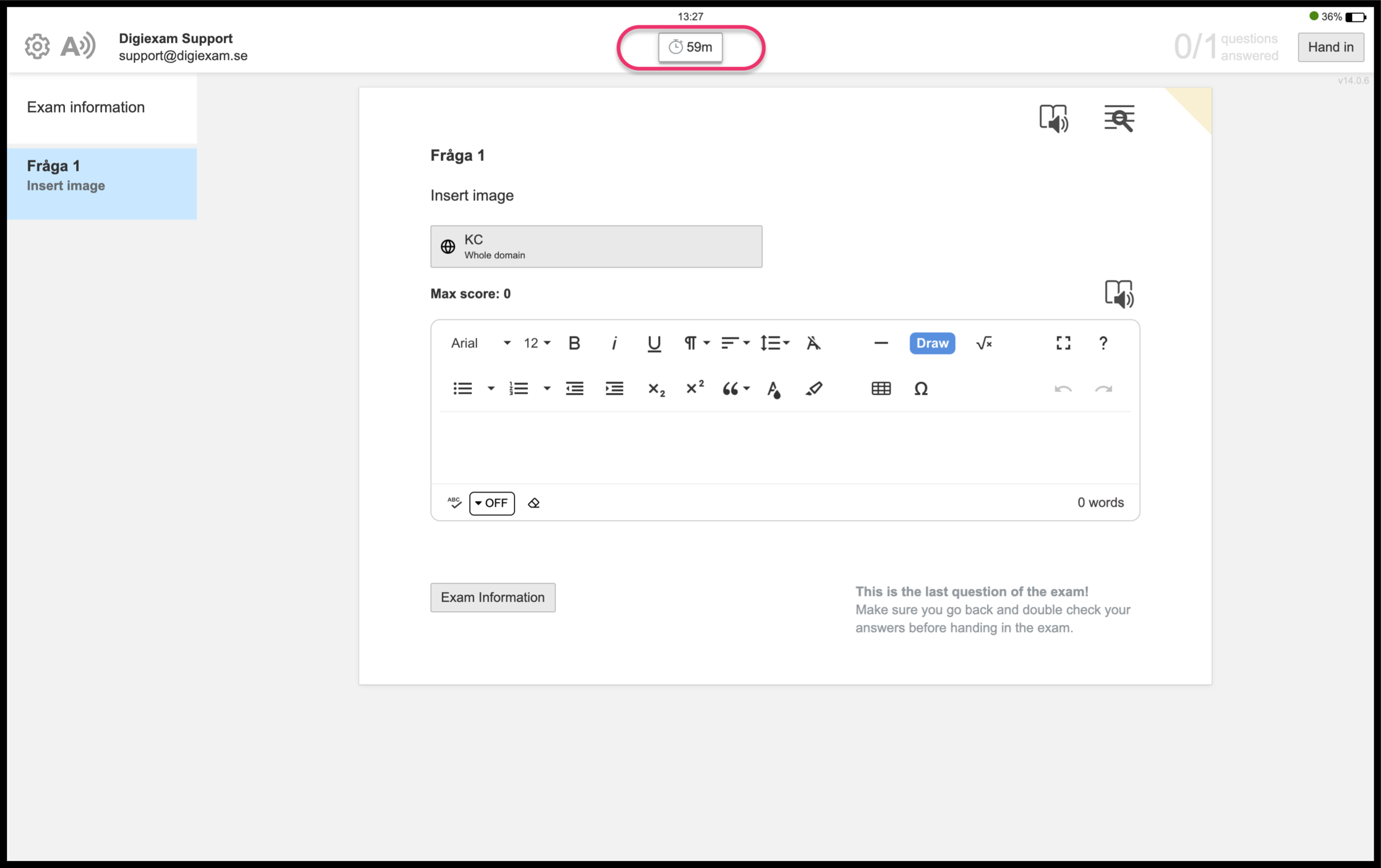The image size is (1381, 868).
Task: Click the clear formatting icon
Action: tap(813, 343)
